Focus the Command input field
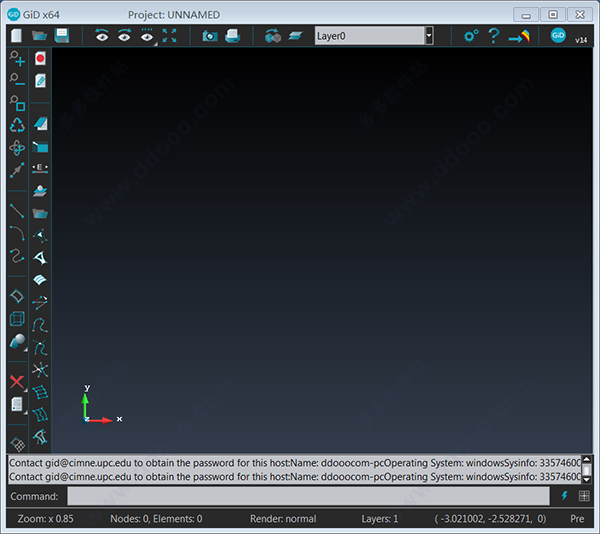Screen dimensions: 600x534 (x=308, y=496)
